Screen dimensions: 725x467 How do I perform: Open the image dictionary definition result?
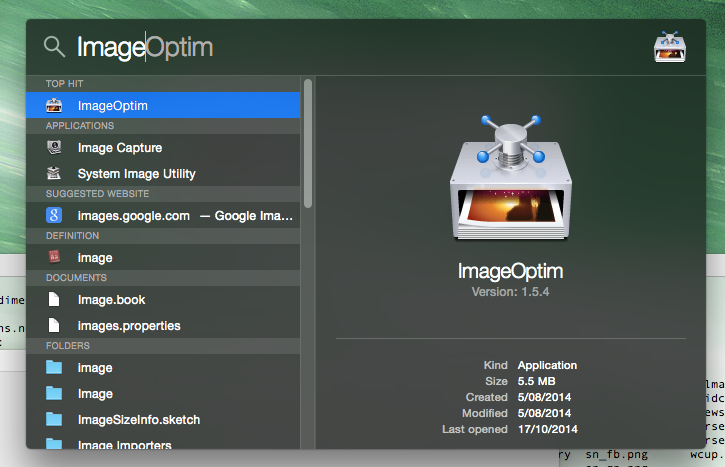[163, 257]
